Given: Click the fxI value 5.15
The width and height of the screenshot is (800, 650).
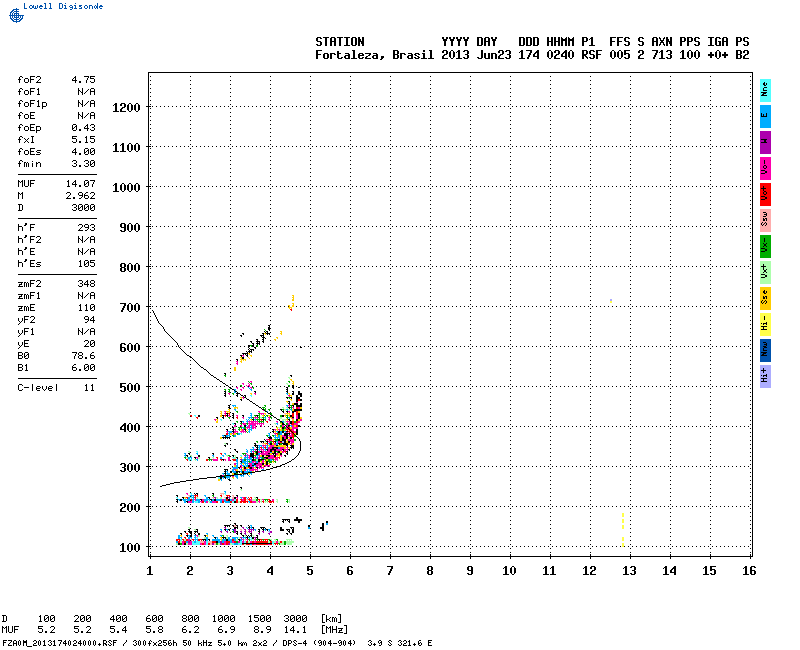Looking at the screenshot, I should pos(83,140).
